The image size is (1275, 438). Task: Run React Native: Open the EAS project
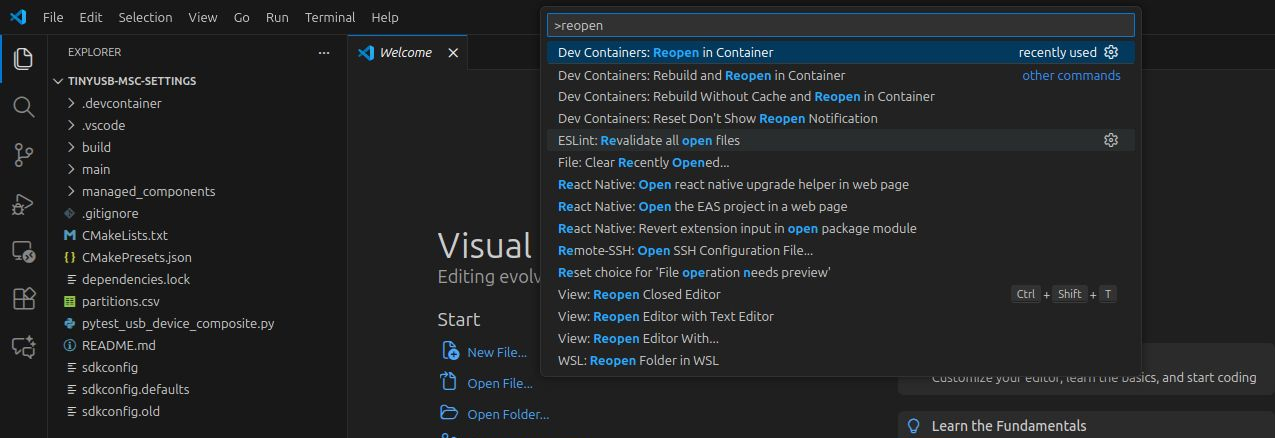(841, 206)
